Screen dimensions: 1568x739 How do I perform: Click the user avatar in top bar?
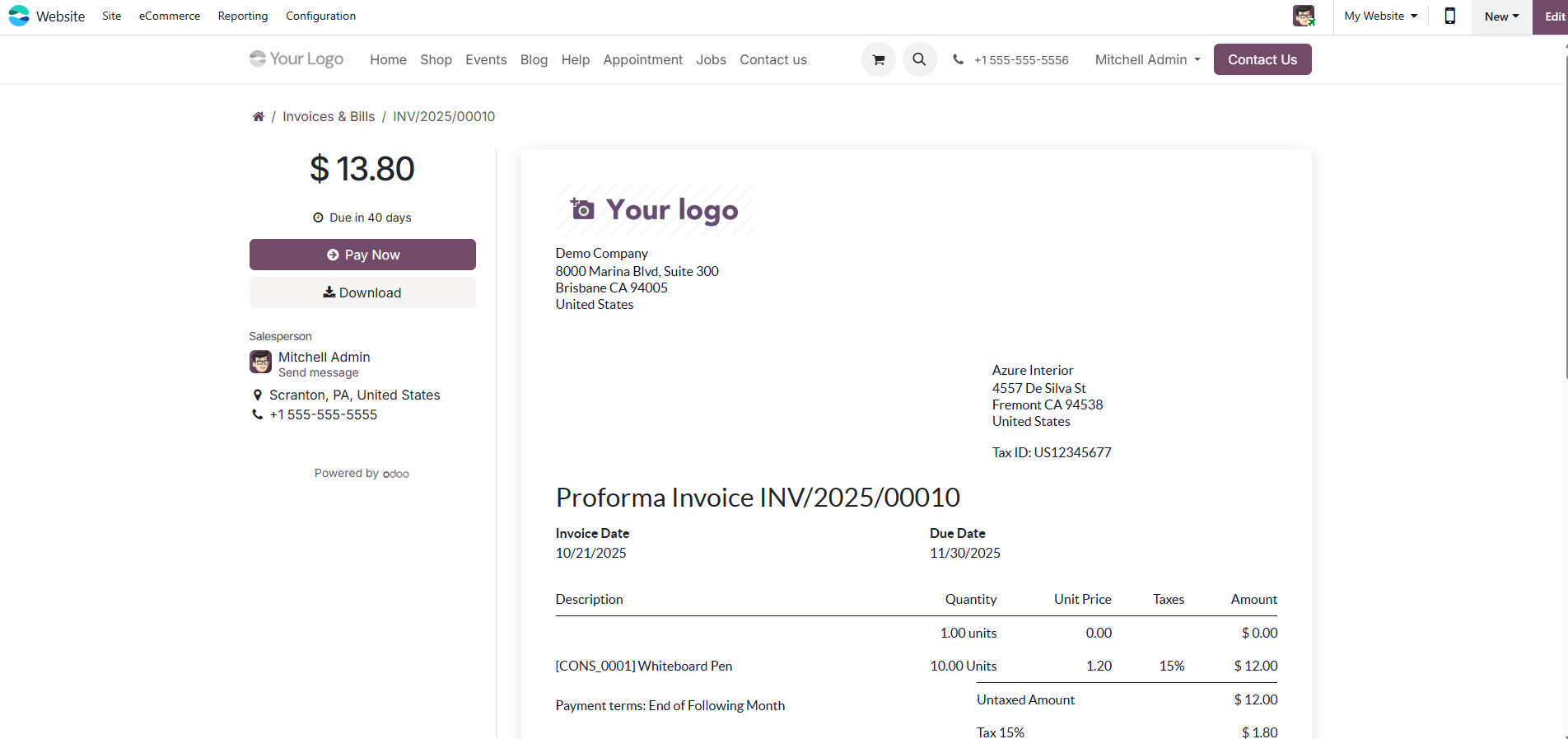(x=1304, y=16)
